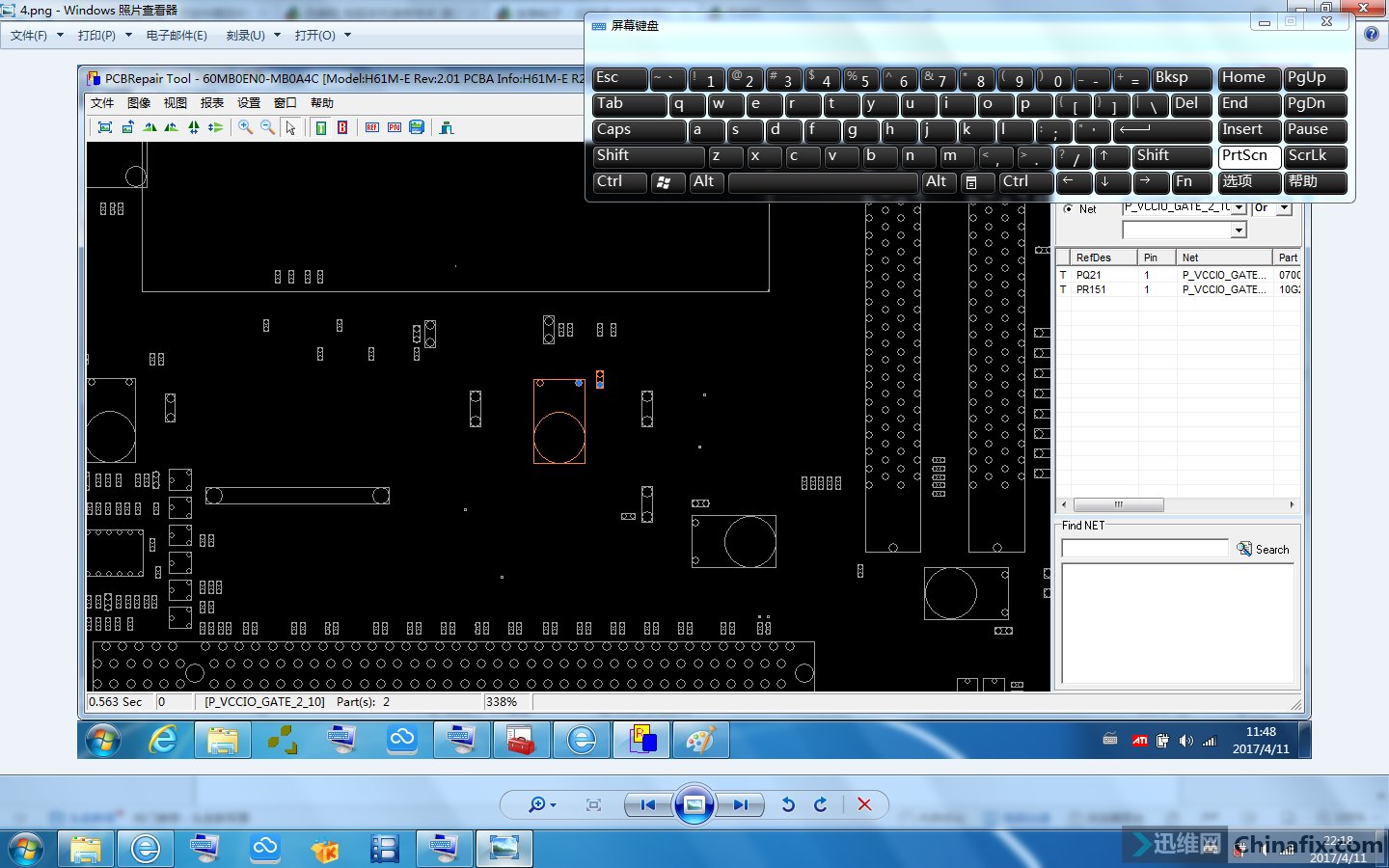Toggle left Alt key on on-screen keyboard
The width and height of the screenshot is (1389, 868).
pos(707,182)
